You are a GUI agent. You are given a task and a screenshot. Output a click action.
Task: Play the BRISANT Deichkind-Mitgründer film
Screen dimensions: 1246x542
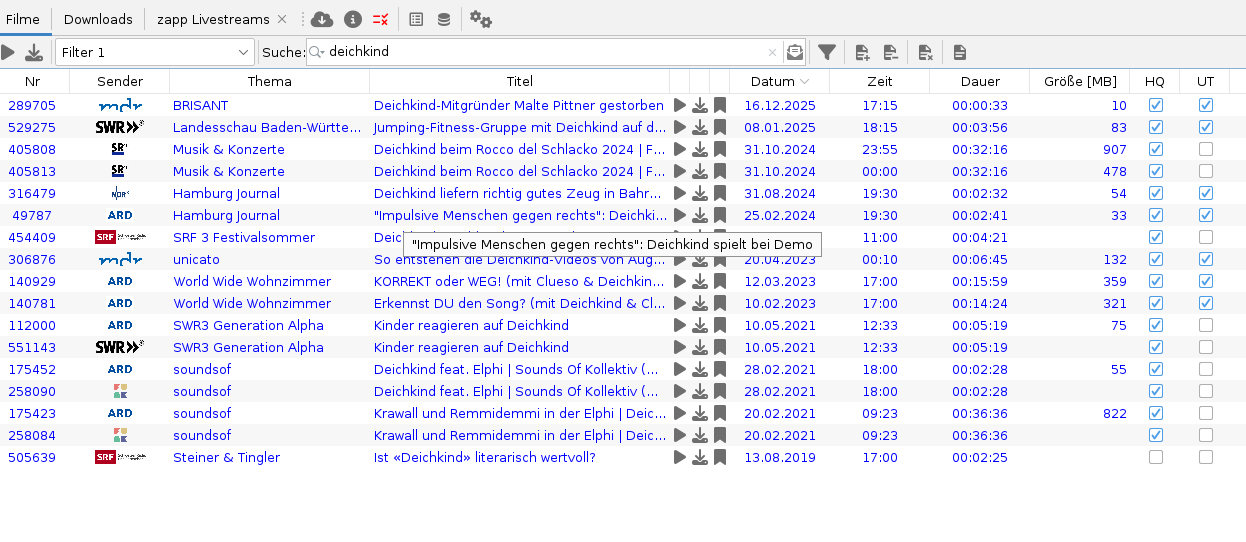(x=680, y=105)
